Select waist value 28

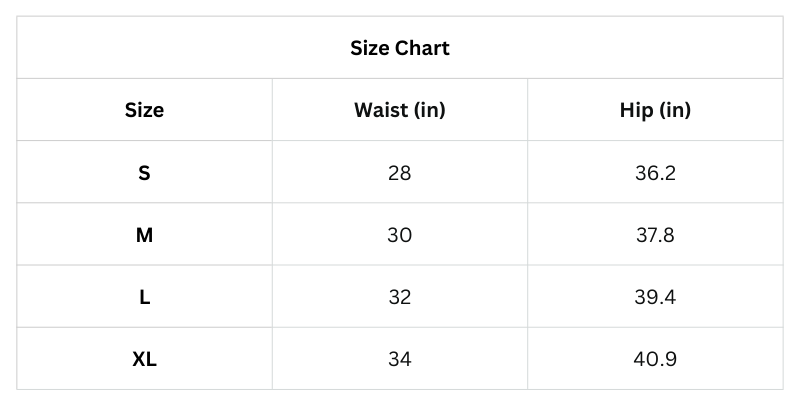pos(399,173)
